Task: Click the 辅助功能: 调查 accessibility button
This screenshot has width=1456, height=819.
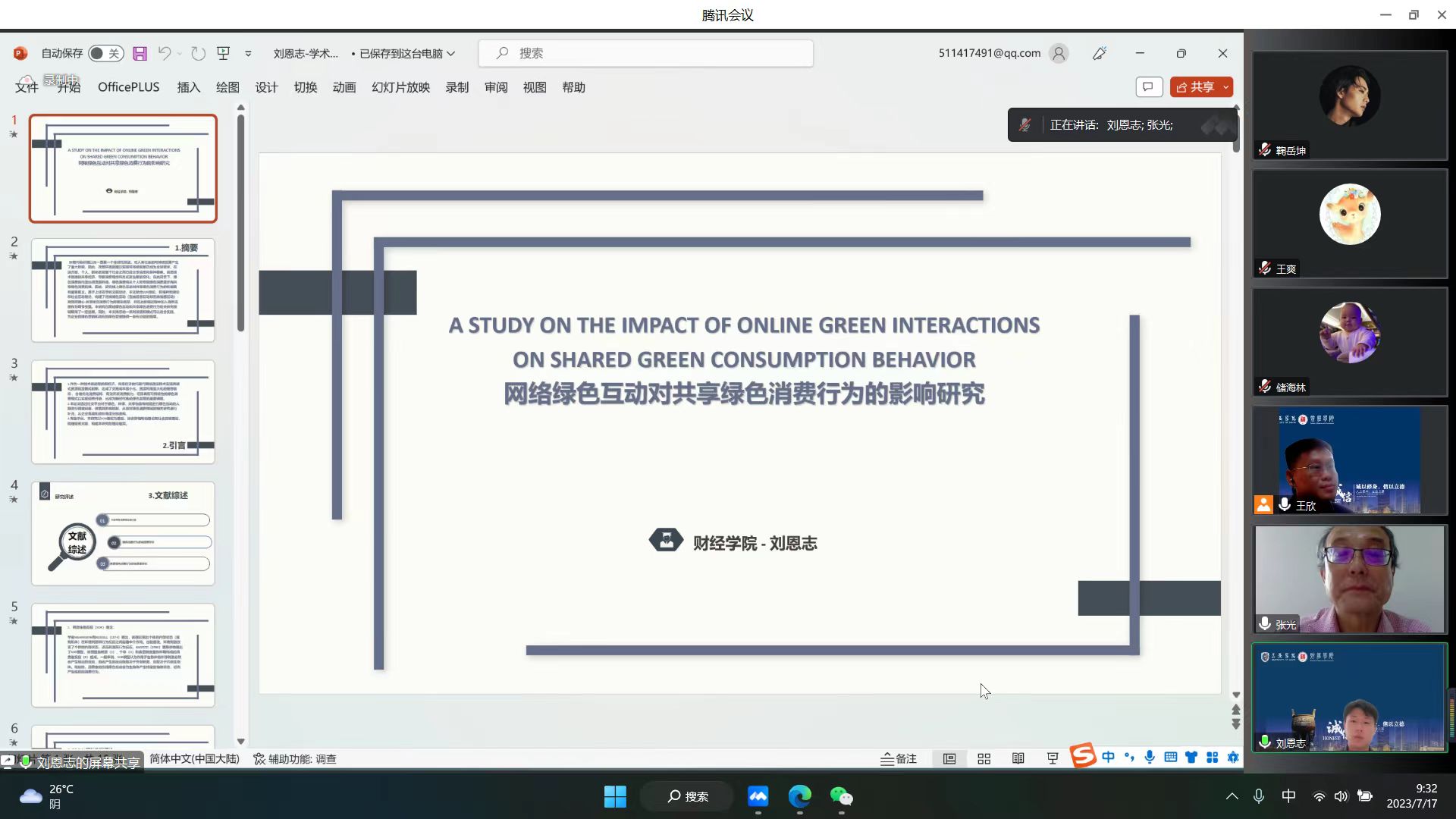Action: click(295, 759)
